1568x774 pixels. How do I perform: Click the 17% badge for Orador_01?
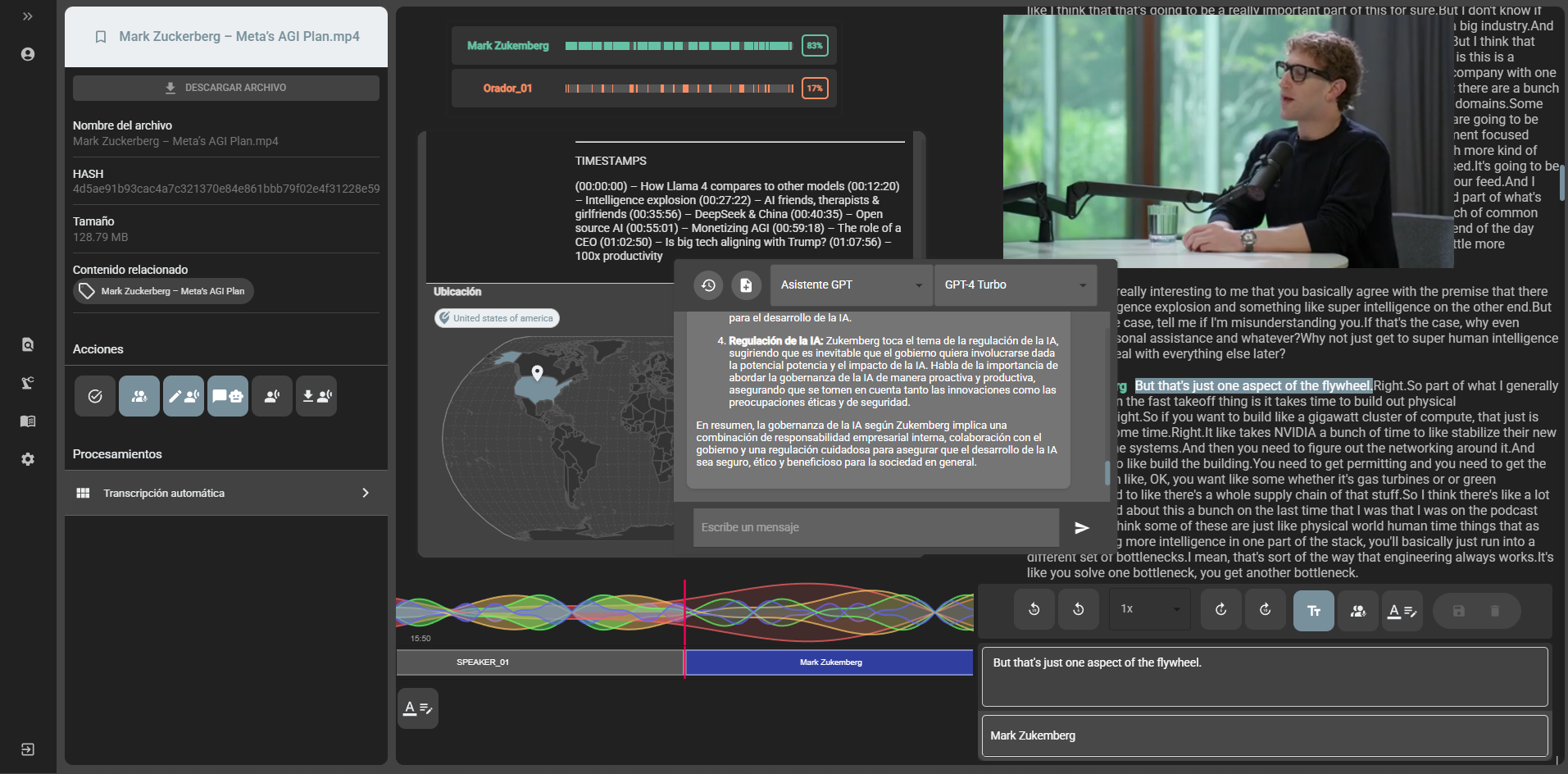tap(815, 89)
